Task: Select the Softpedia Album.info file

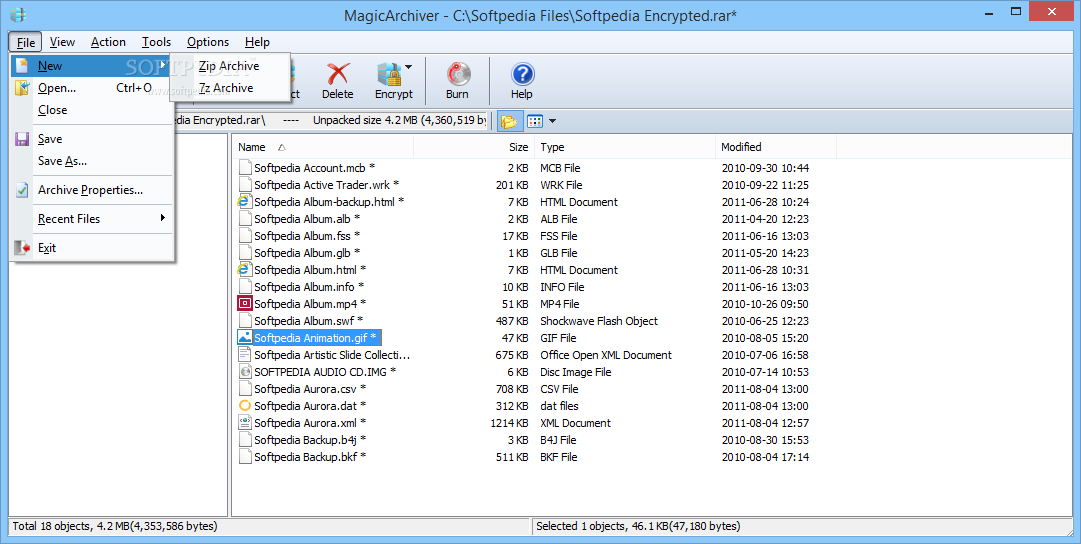Action: pyautogui.click(x=309, y=287)
